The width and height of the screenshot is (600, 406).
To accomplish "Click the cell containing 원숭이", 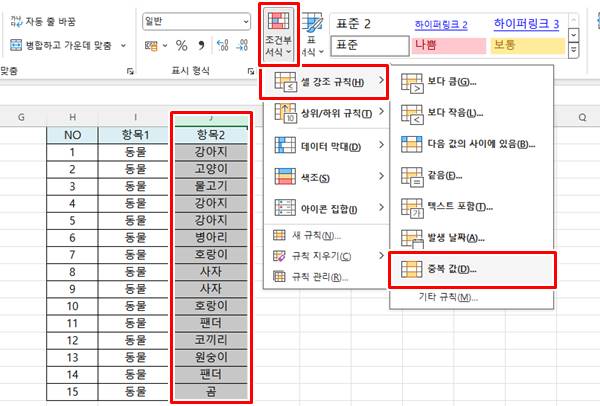I will 211,357.
